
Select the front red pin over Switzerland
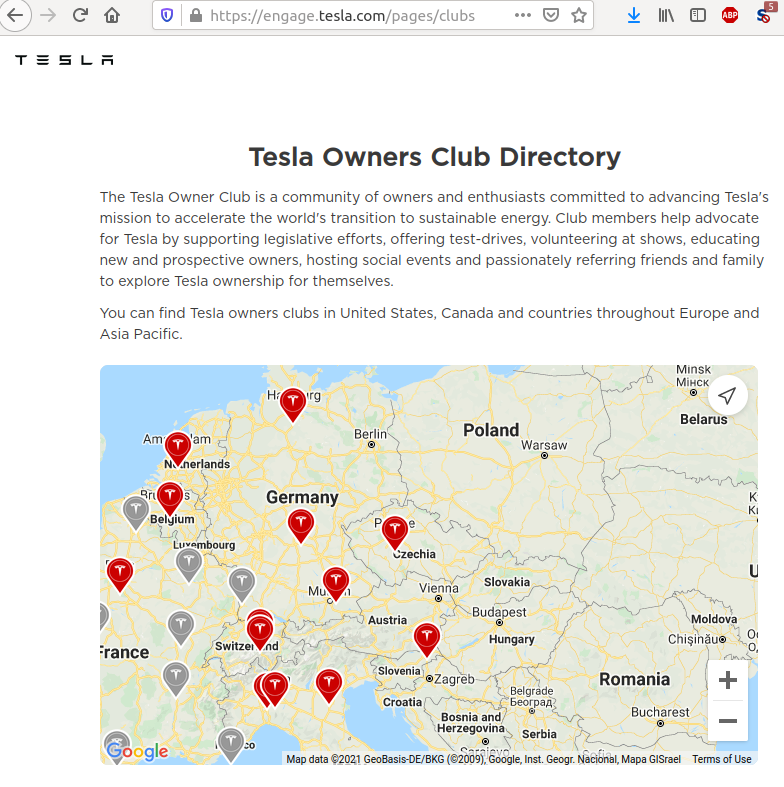pyautogui.click(x=259, y=632)
